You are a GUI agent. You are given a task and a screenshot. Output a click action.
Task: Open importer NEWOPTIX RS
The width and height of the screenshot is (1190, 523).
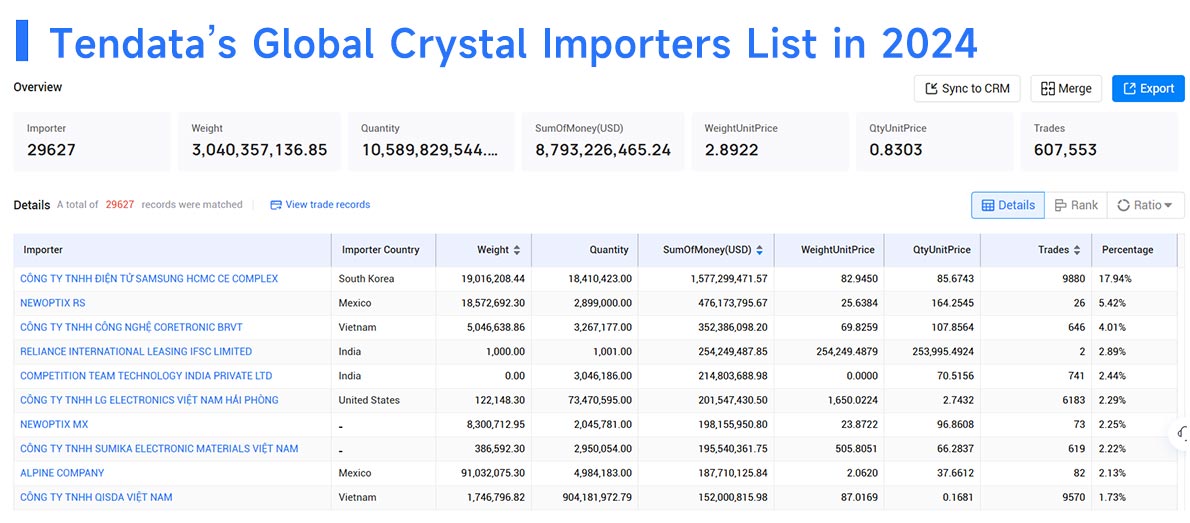coord(52,303)
